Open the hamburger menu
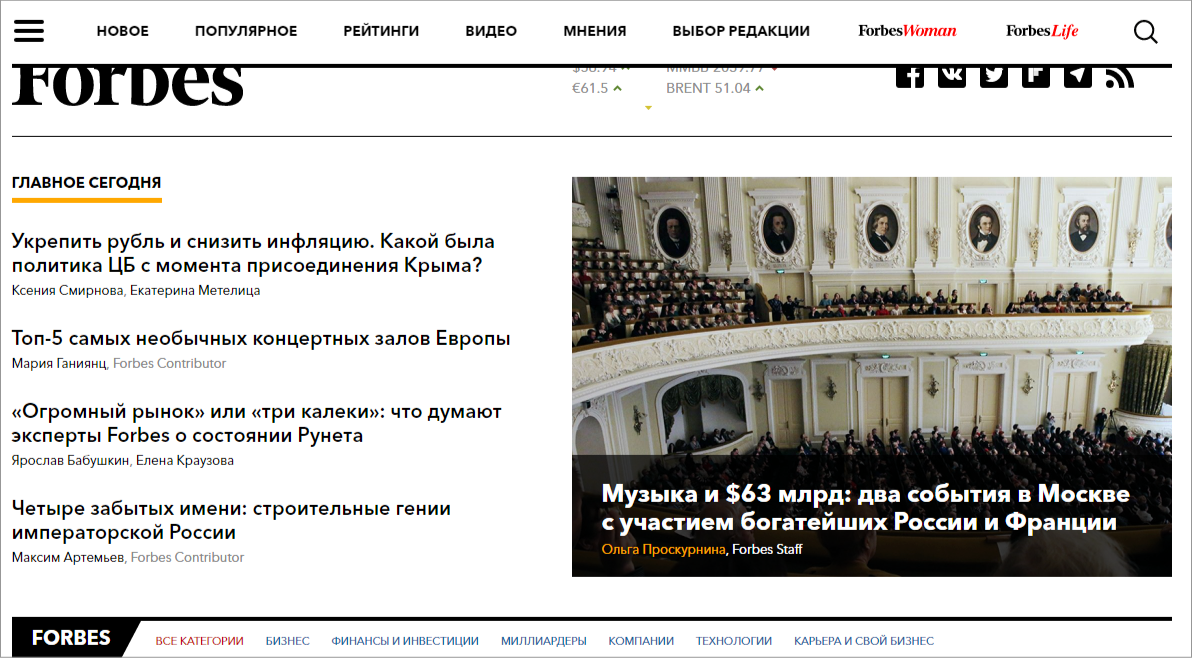 (29, 31)
